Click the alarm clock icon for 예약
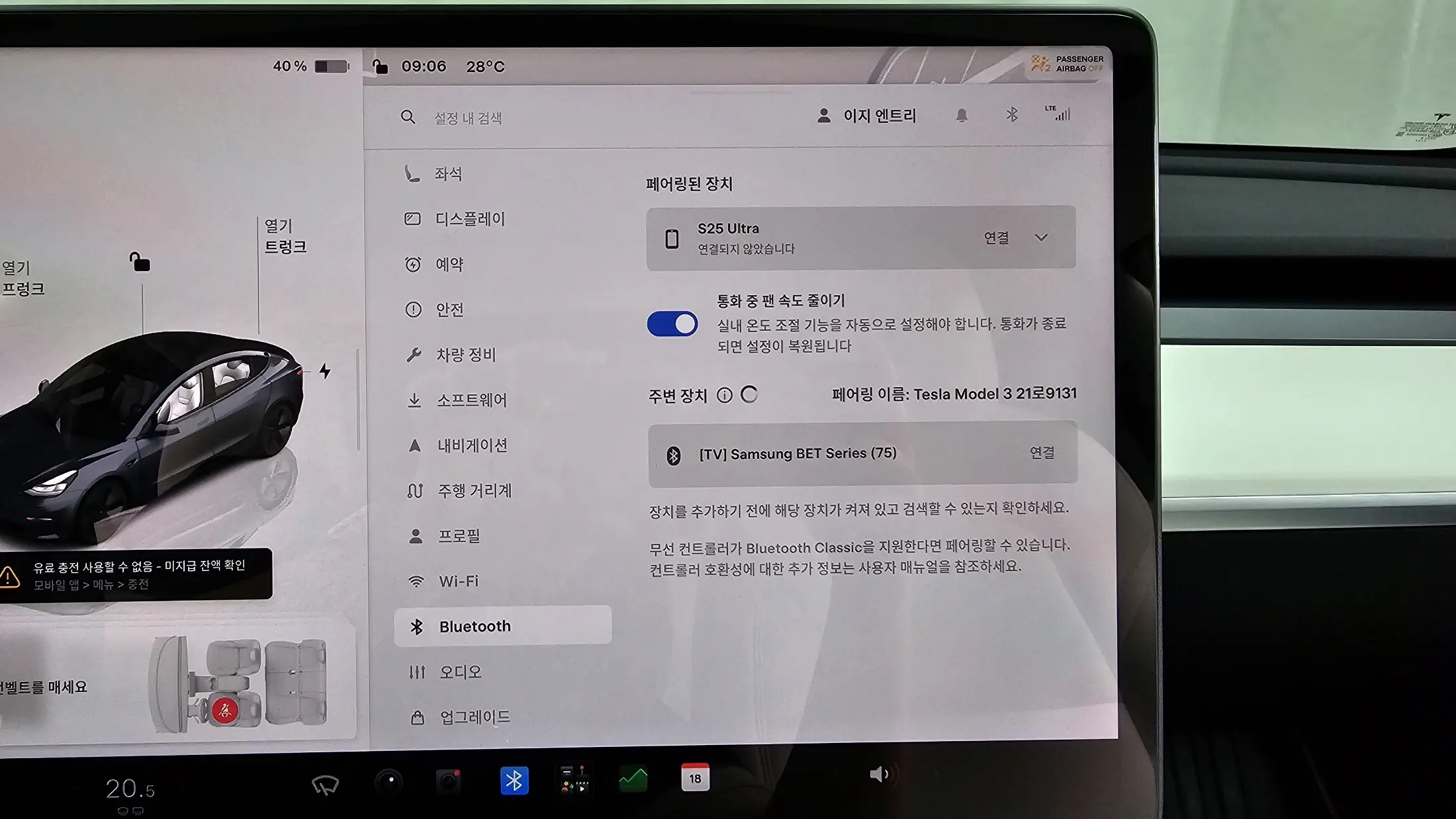The image size is (1456, 819). [413, 264]
